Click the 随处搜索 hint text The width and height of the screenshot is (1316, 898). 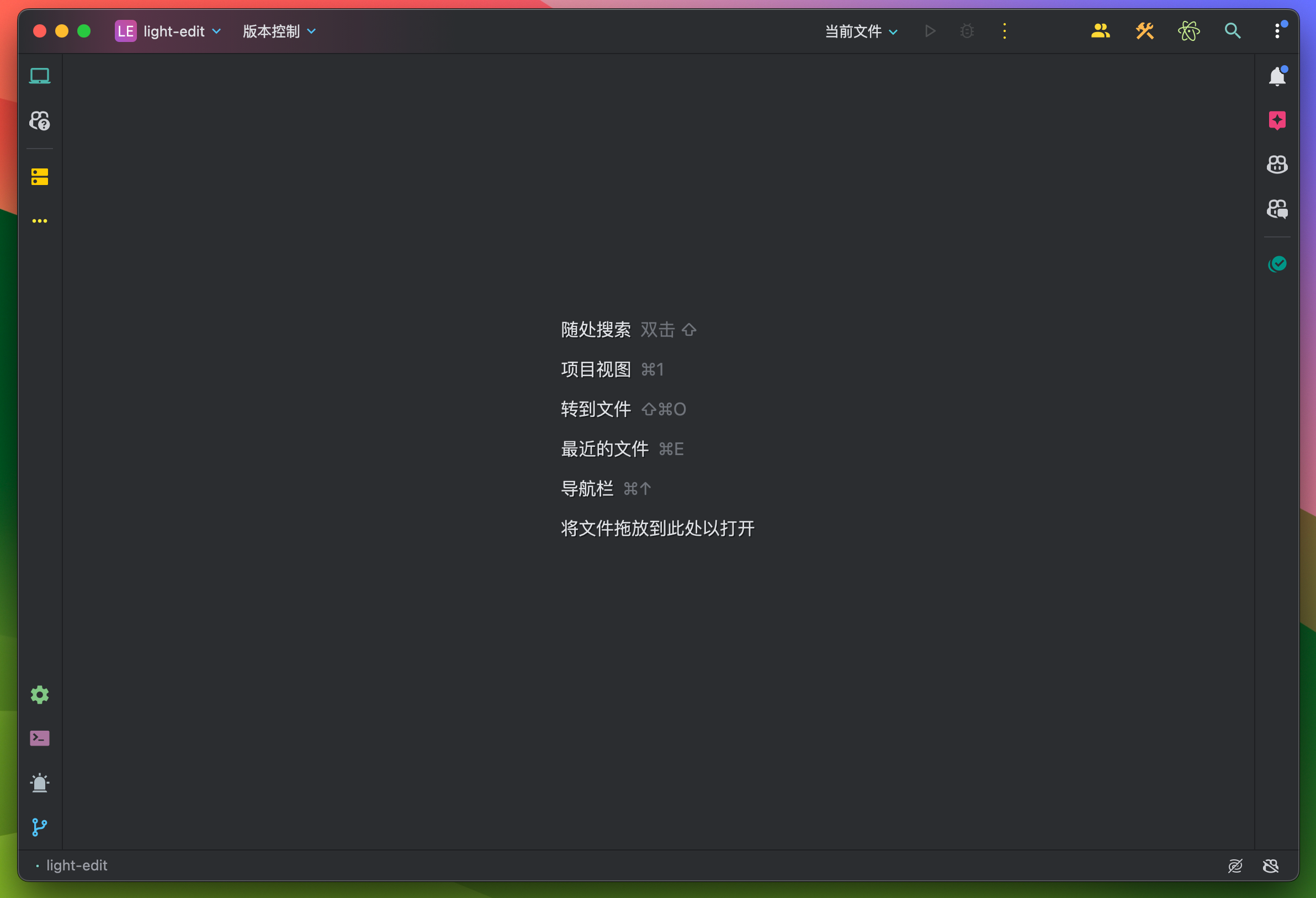[x=596, y=330]
